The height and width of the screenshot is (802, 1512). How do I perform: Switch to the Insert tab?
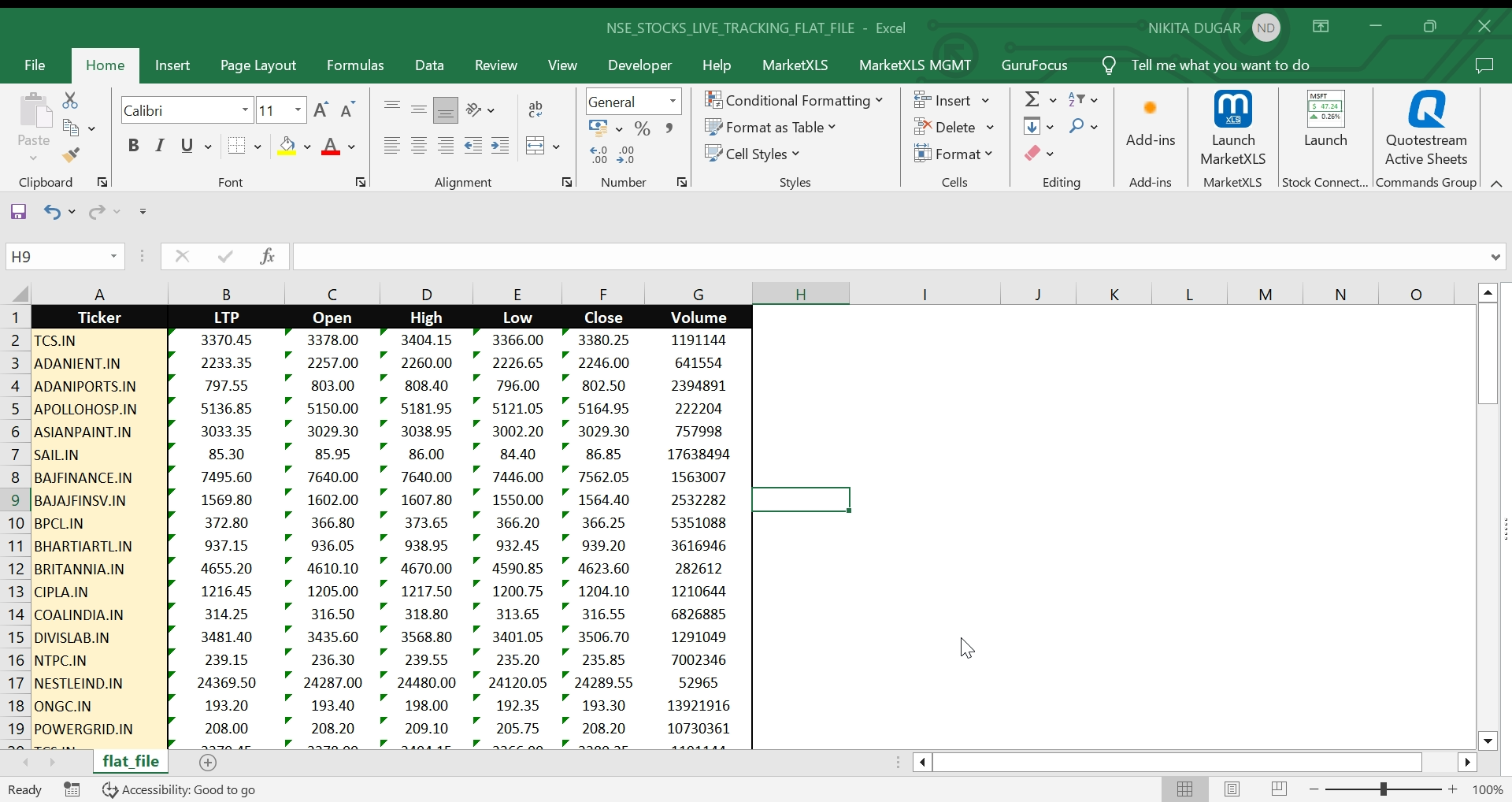click(172, 65)
